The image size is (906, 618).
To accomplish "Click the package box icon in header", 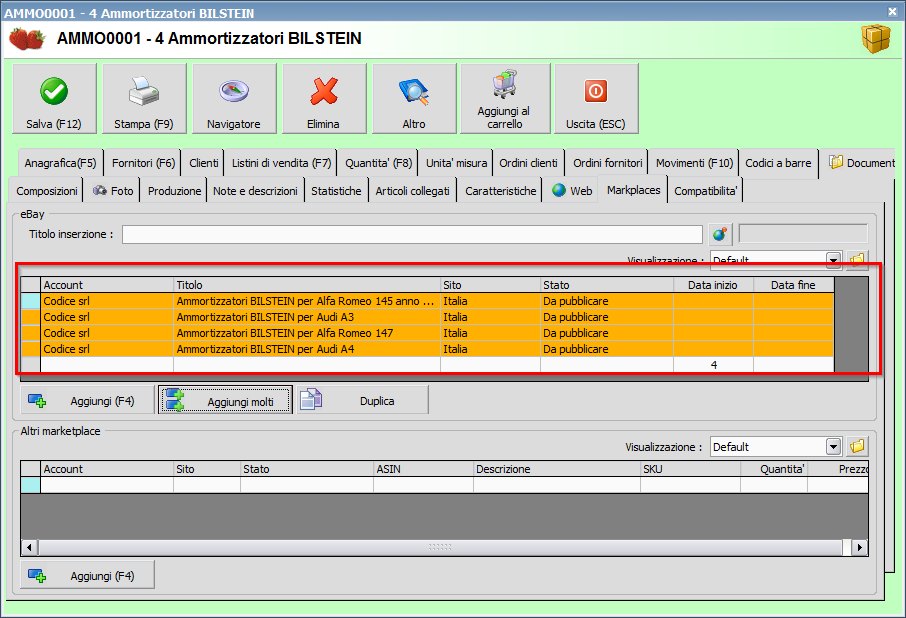I will pyautogui.click(x=876, y=39).
